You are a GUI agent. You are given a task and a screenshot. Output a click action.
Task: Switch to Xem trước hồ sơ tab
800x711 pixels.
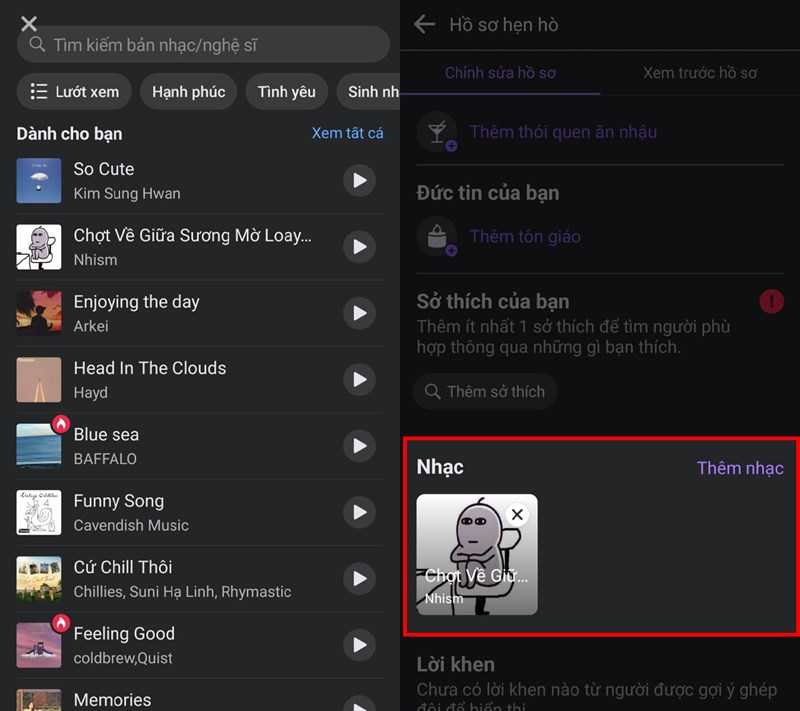tap(700, 73)
